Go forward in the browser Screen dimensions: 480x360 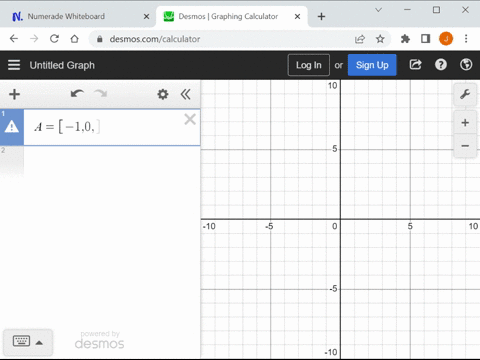pos(34,39)
